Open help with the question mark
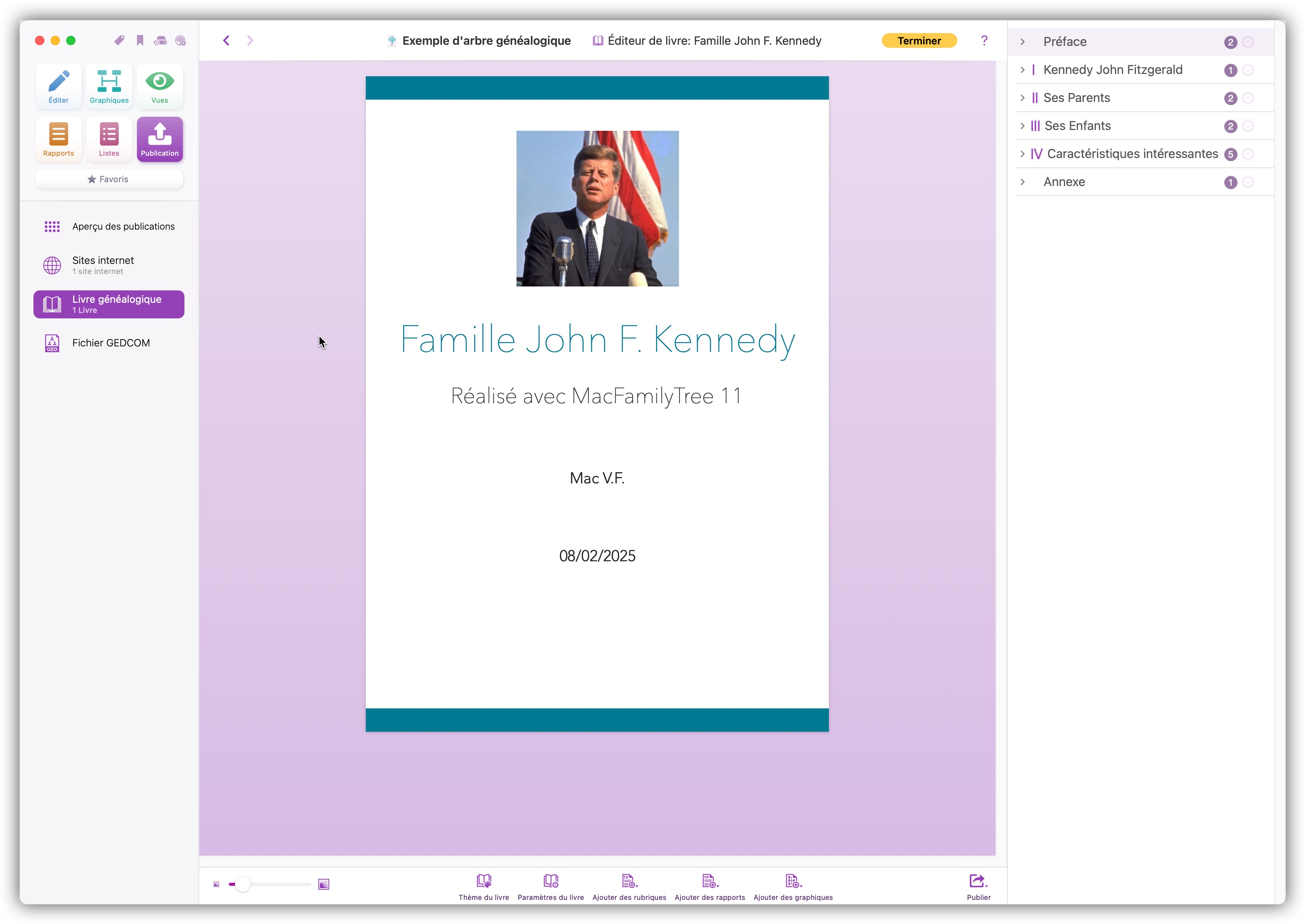This screenshot has height=924, width=1306. point(984,40)
